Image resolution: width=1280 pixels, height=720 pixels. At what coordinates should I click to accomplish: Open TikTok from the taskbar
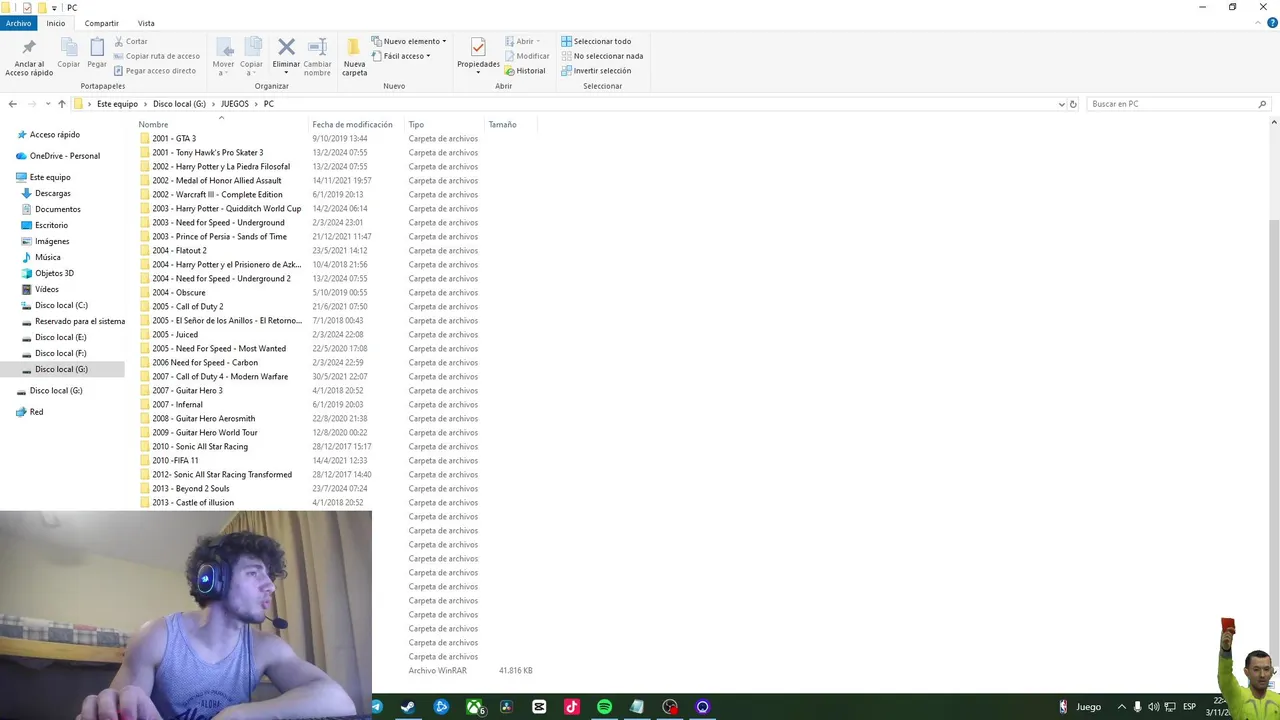coord(571,707)
